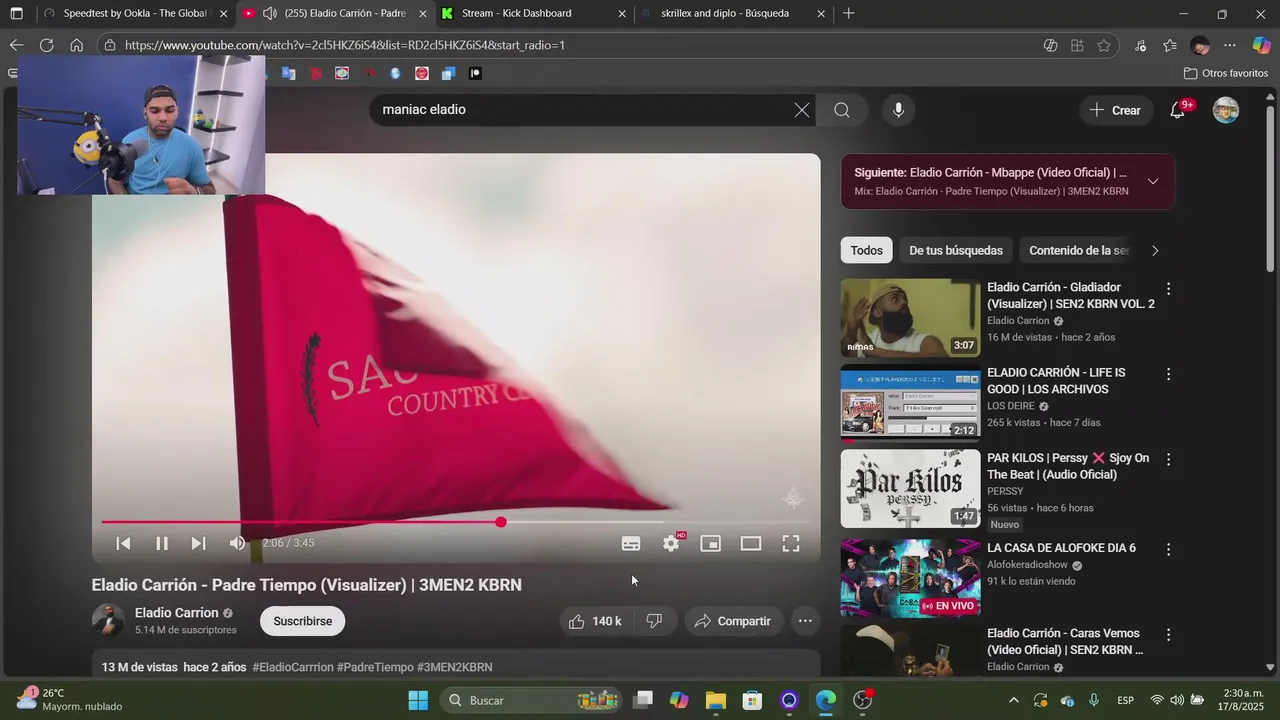Open the Gladiador video thumbnail
Screen dimensions: 1280x720
910,318
